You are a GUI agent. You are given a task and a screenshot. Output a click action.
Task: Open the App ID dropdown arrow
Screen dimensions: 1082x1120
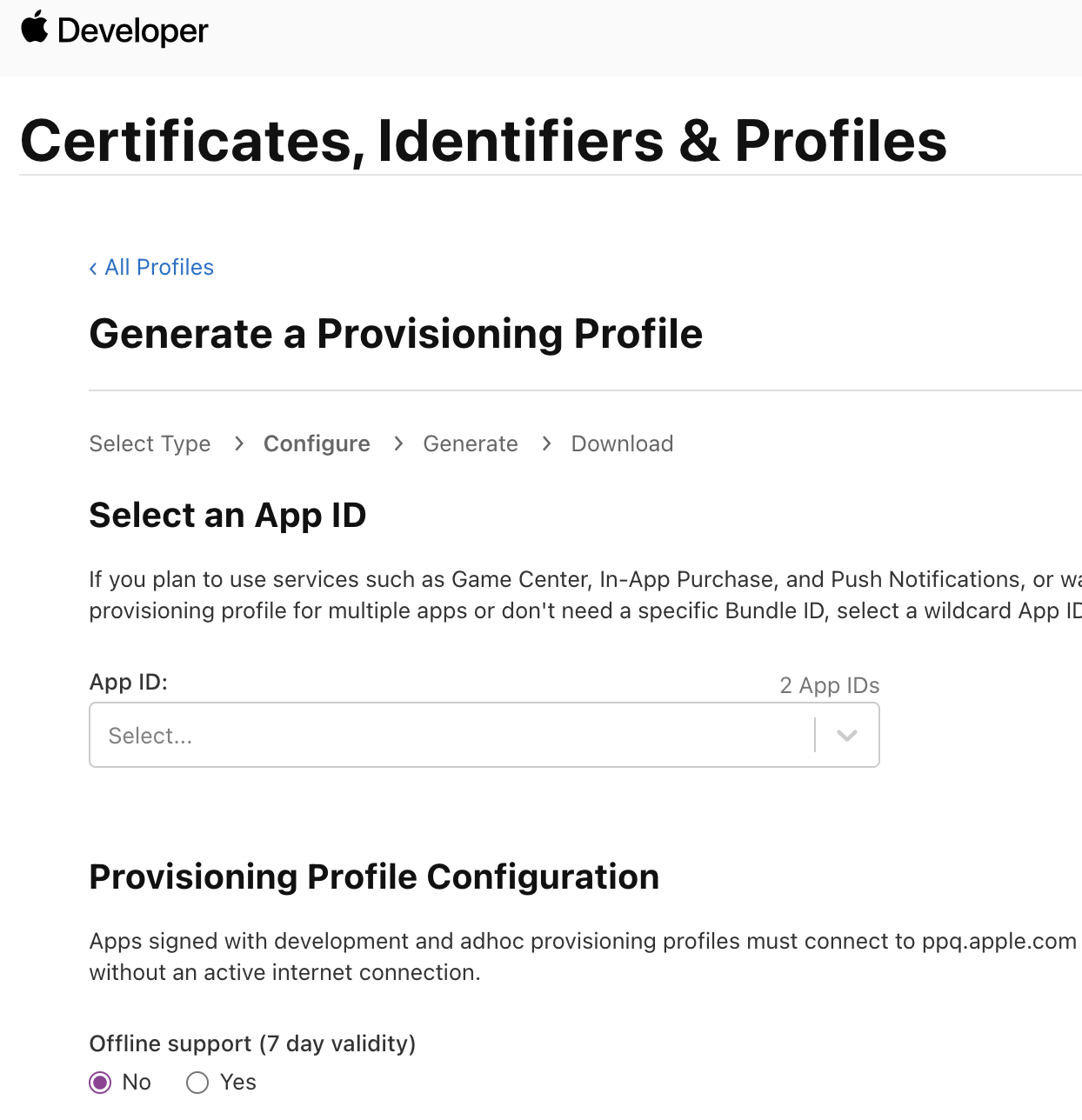[847, 736]
